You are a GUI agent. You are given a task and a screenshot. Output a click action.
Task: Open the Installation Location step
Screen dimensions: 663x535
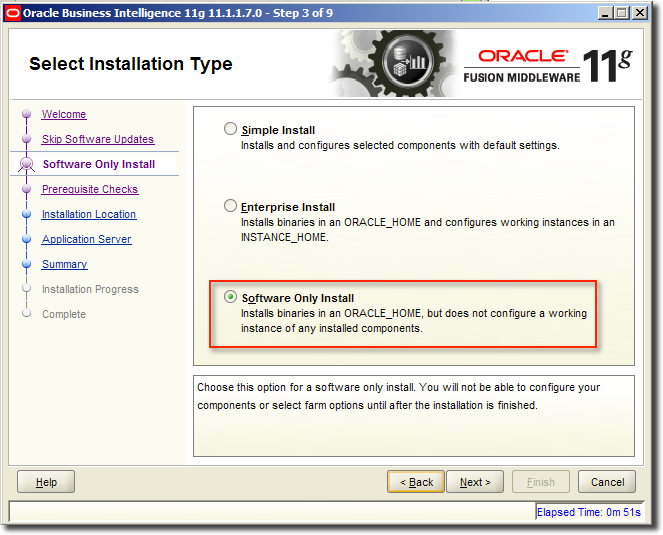pyautogui.click(x=89, y=214)
